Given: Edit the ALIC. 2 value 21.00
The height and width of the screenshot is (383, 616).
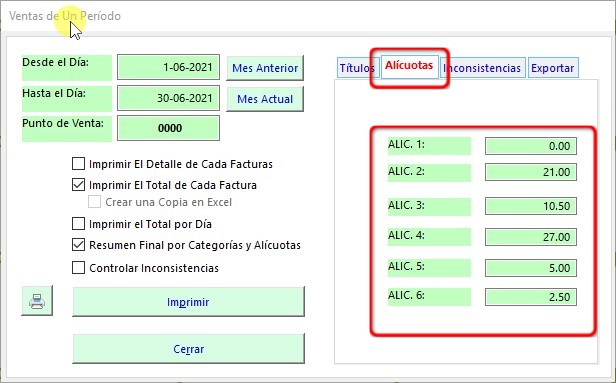Looking at the screenshot, I should click(x=531, y=172).
